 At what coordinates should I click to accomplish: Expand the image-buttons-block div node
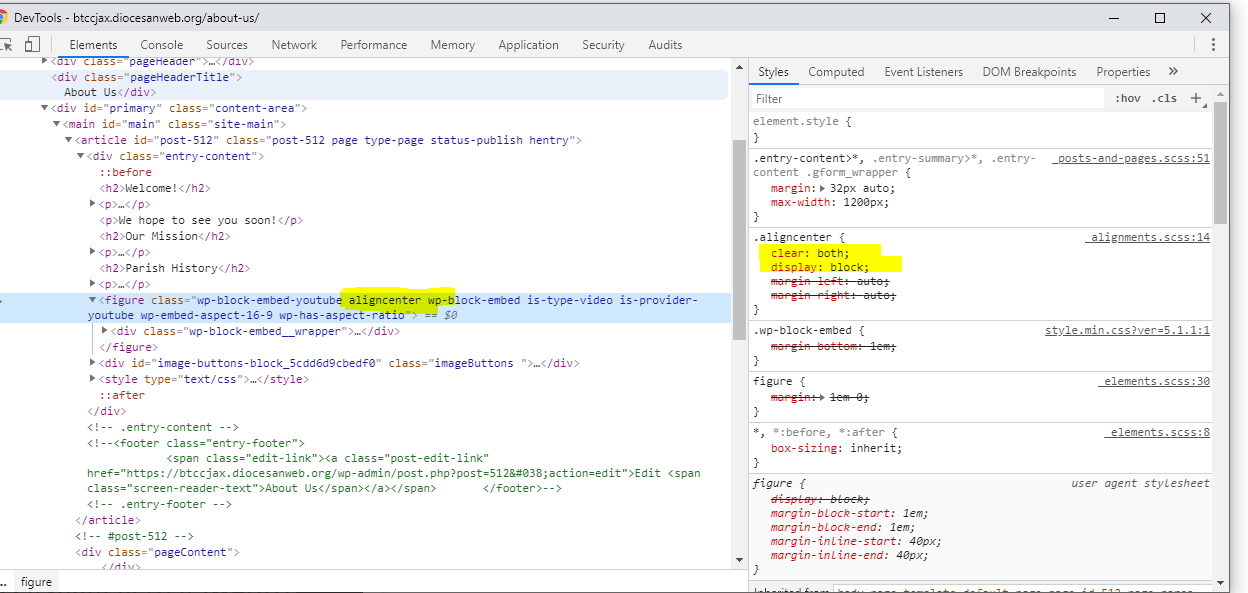[x=93, y=363]
